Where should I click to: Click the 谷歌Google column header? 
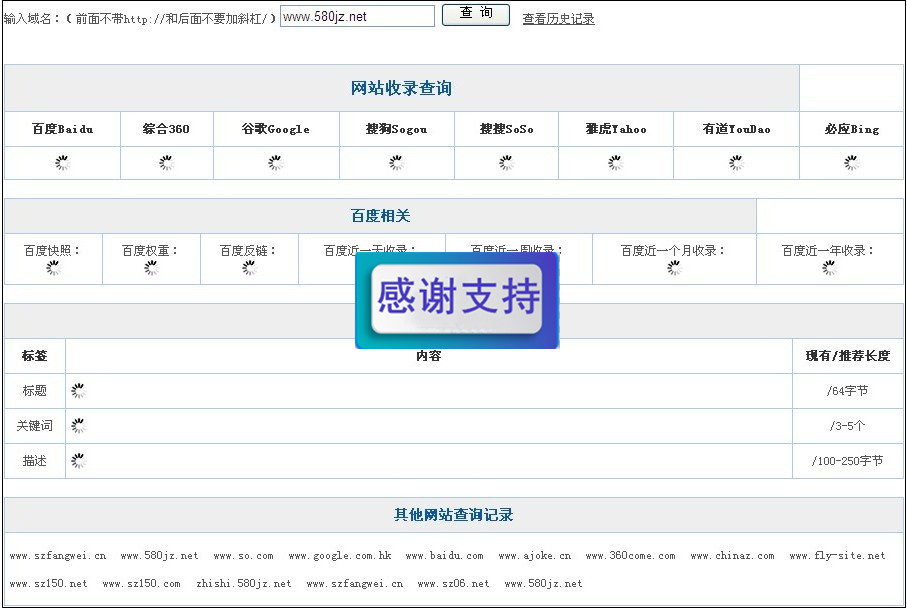[x=275, y=129]
